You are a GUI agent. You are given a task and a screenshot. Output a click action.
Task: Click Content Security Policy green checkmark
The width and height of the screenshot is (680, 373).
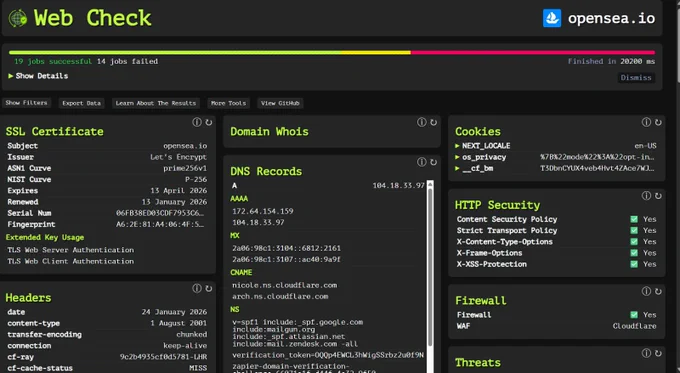(x=634, y=219)
